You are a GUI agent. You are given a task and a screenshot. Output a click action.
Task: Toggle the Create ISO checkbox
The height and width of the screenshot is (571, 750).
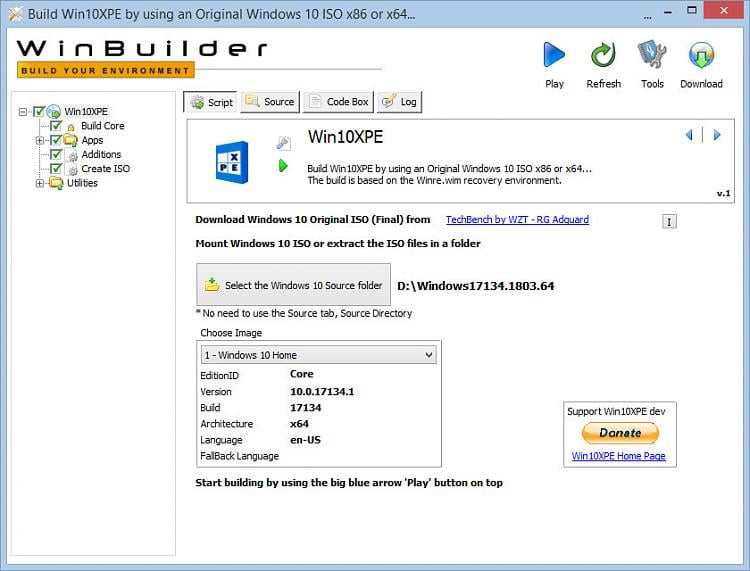point(56,169)
